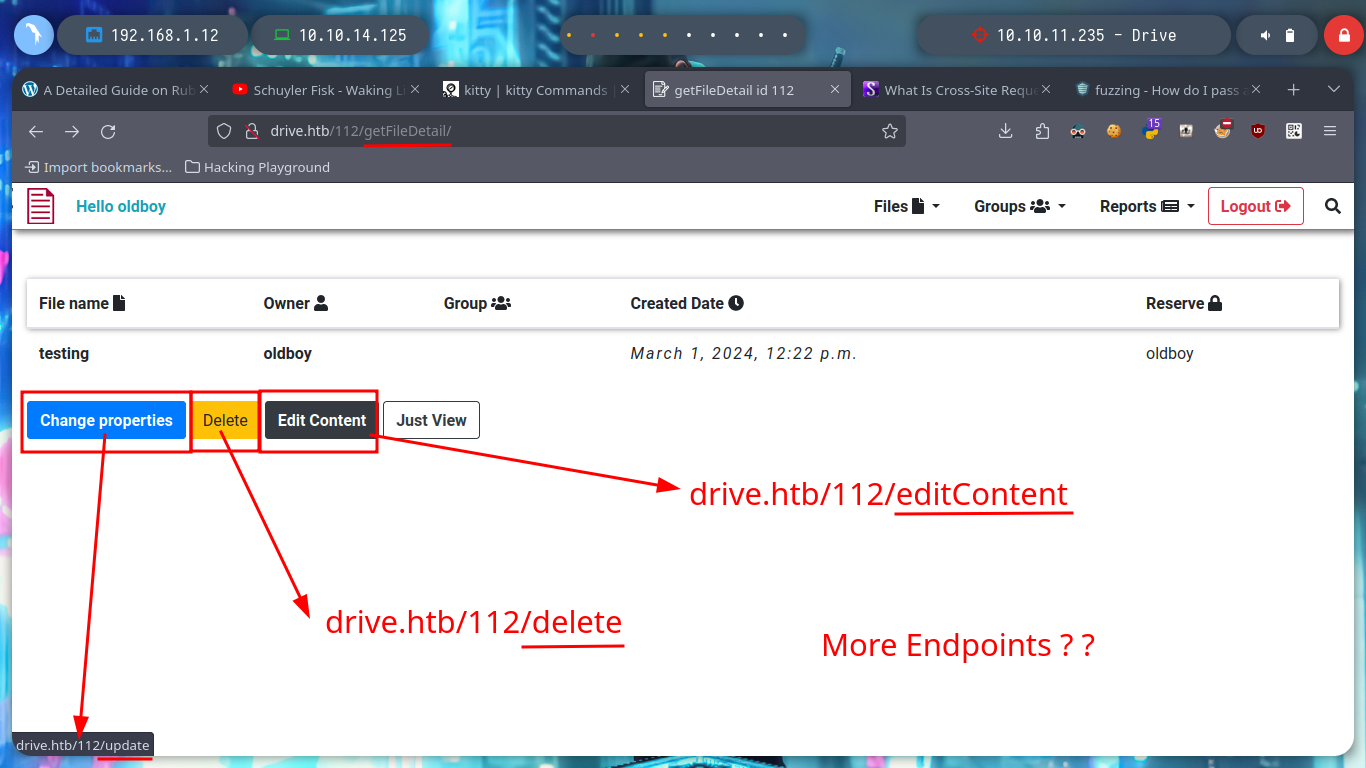The image size is (1366, 768).
Task: Click the search magnifier in site navbar
Action: tap(1332, 206)
